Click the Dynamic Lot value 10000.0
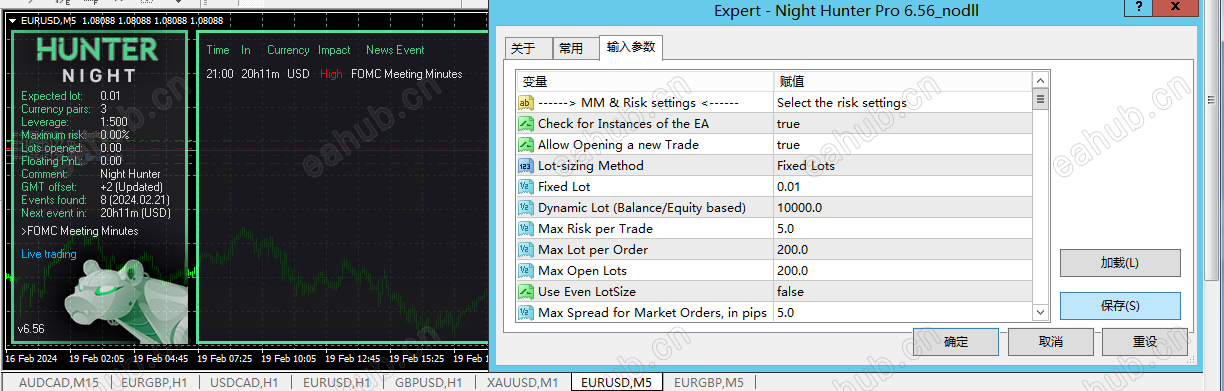This screenshot has width=1224, height=391. click(902, 208)
